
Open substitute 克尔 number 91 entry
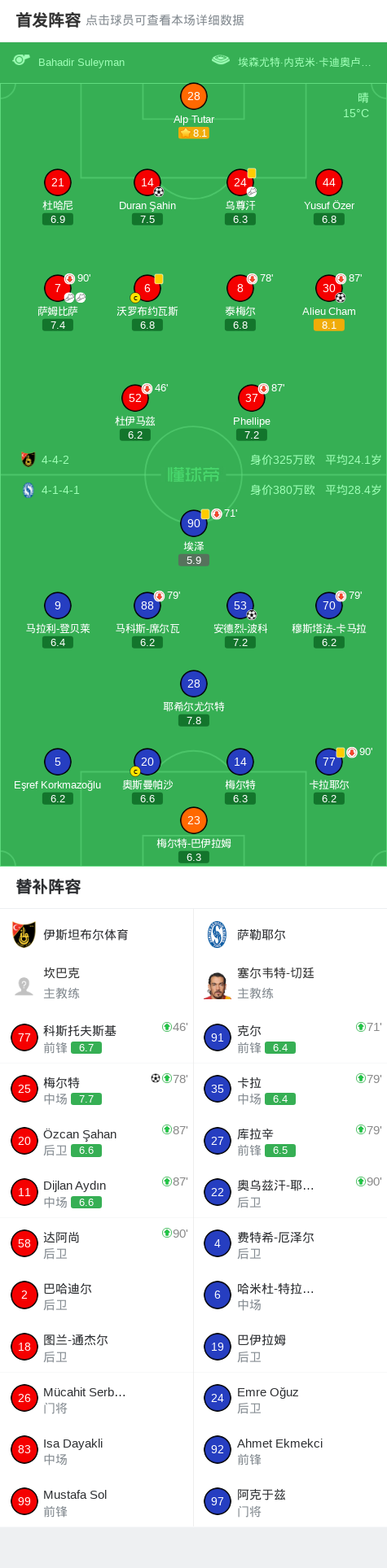(x=290, y=1037)
